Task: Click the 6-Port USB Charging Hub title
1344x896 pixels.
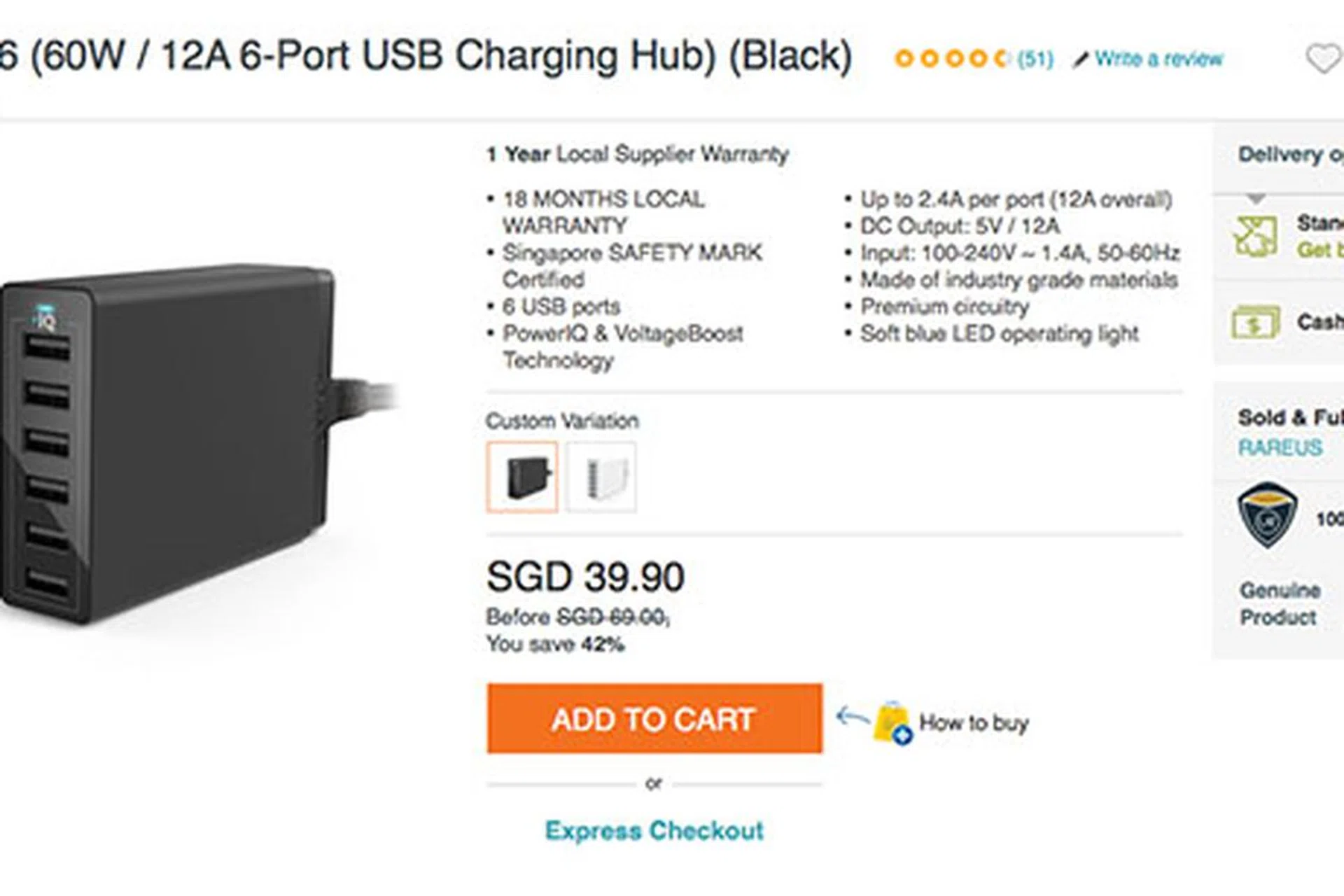Action: click(x=426, y=55)
